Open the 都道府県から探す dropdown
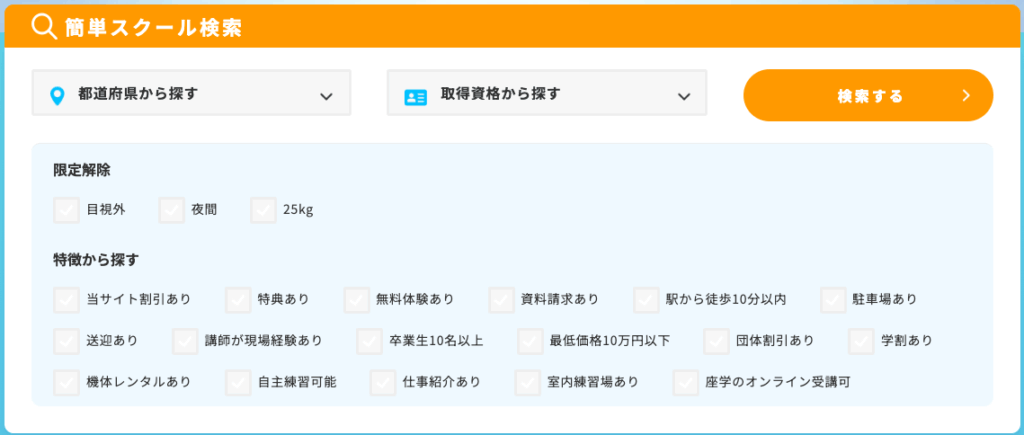Image resolution: width=1024 pixels, height=435 pixels. tap(191, 94)
